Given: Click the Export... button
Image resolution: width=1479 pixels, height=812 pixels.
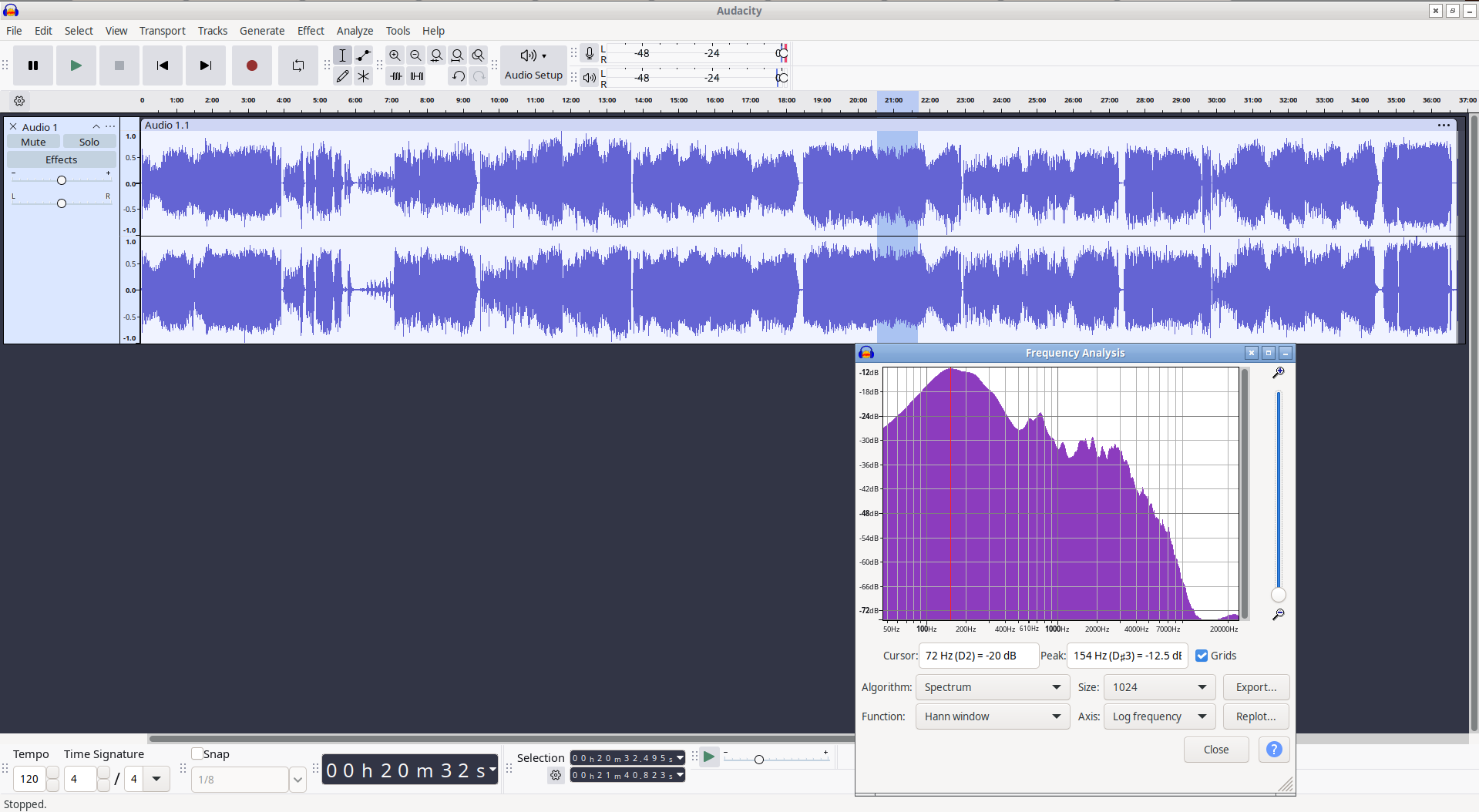Looking at the screenshot, I should pos(1256,687).
